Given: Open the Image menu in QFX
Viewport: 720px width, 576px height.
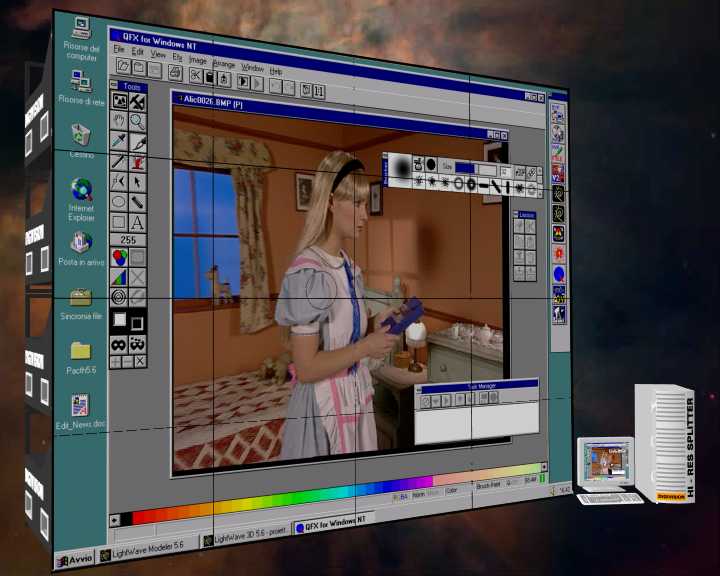Looking at the screenshot, I should click(x=198, y=60).
